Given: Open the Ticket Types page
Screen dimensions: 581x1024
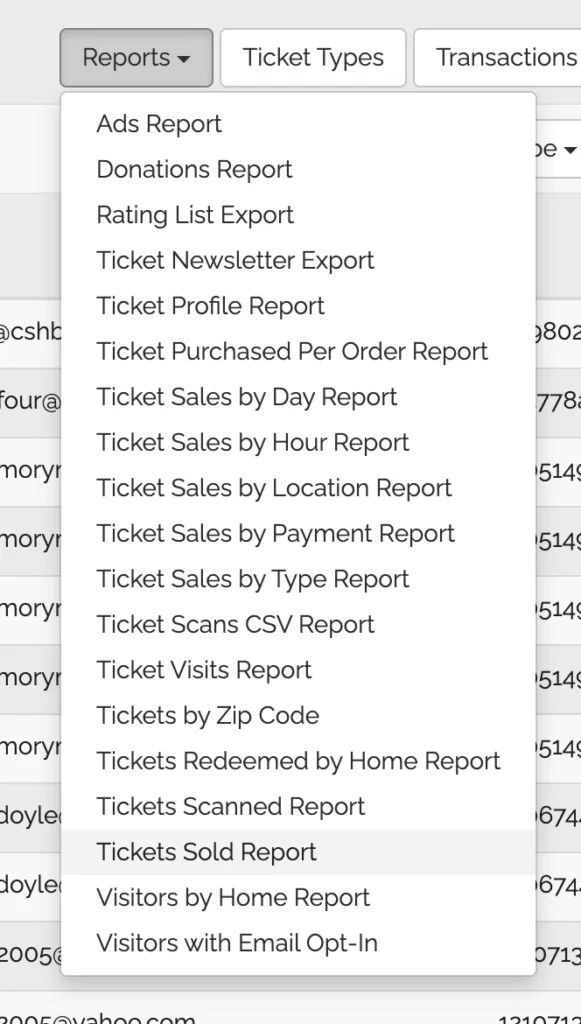Looking at the screenshot, I should coord(313,57).
